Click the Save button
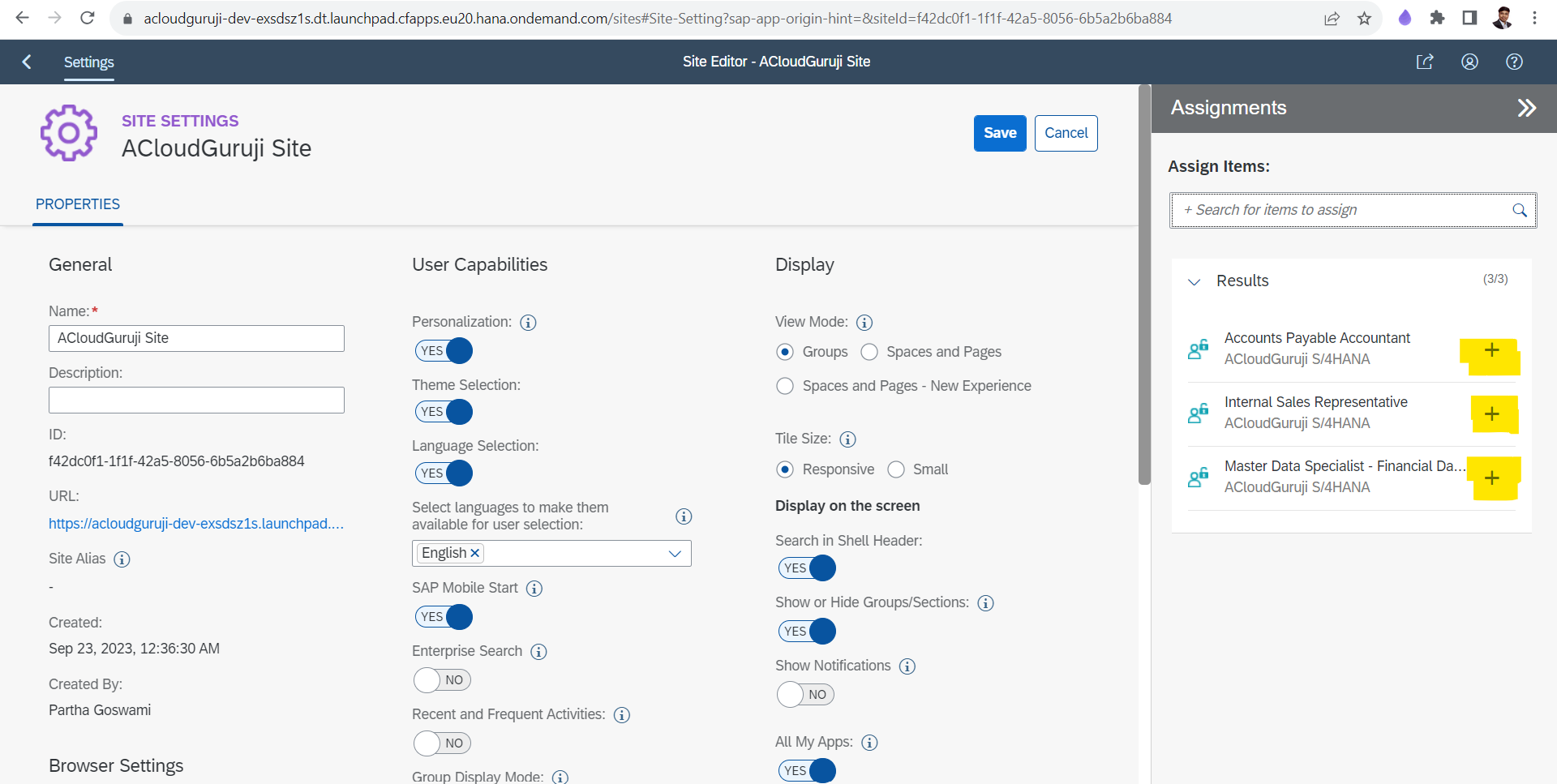The width and height of the screenshot is (1557, 784). click(999, 133)
